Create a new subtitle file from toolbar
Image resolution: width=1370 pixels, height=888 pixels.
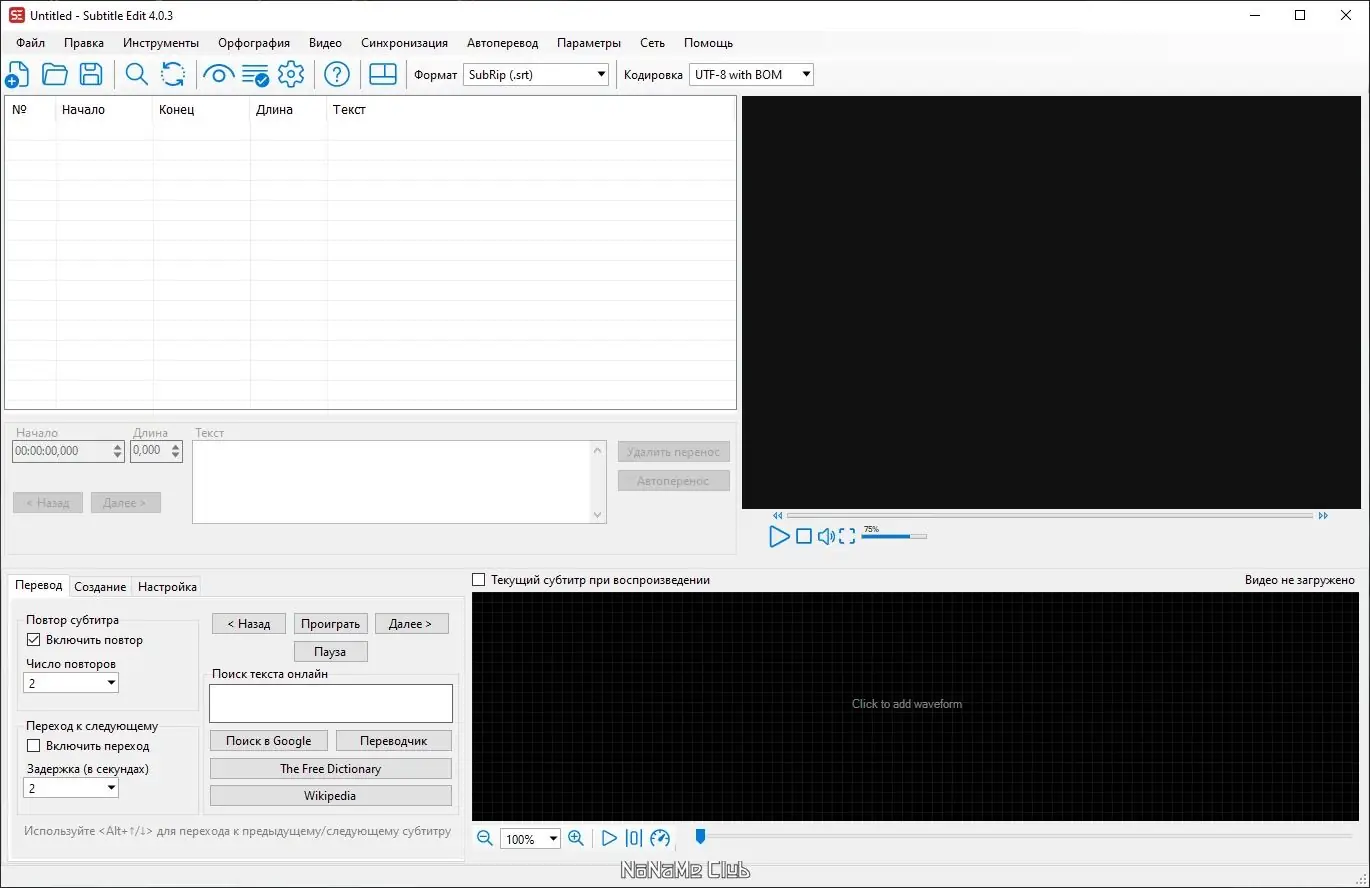(17, 74)
